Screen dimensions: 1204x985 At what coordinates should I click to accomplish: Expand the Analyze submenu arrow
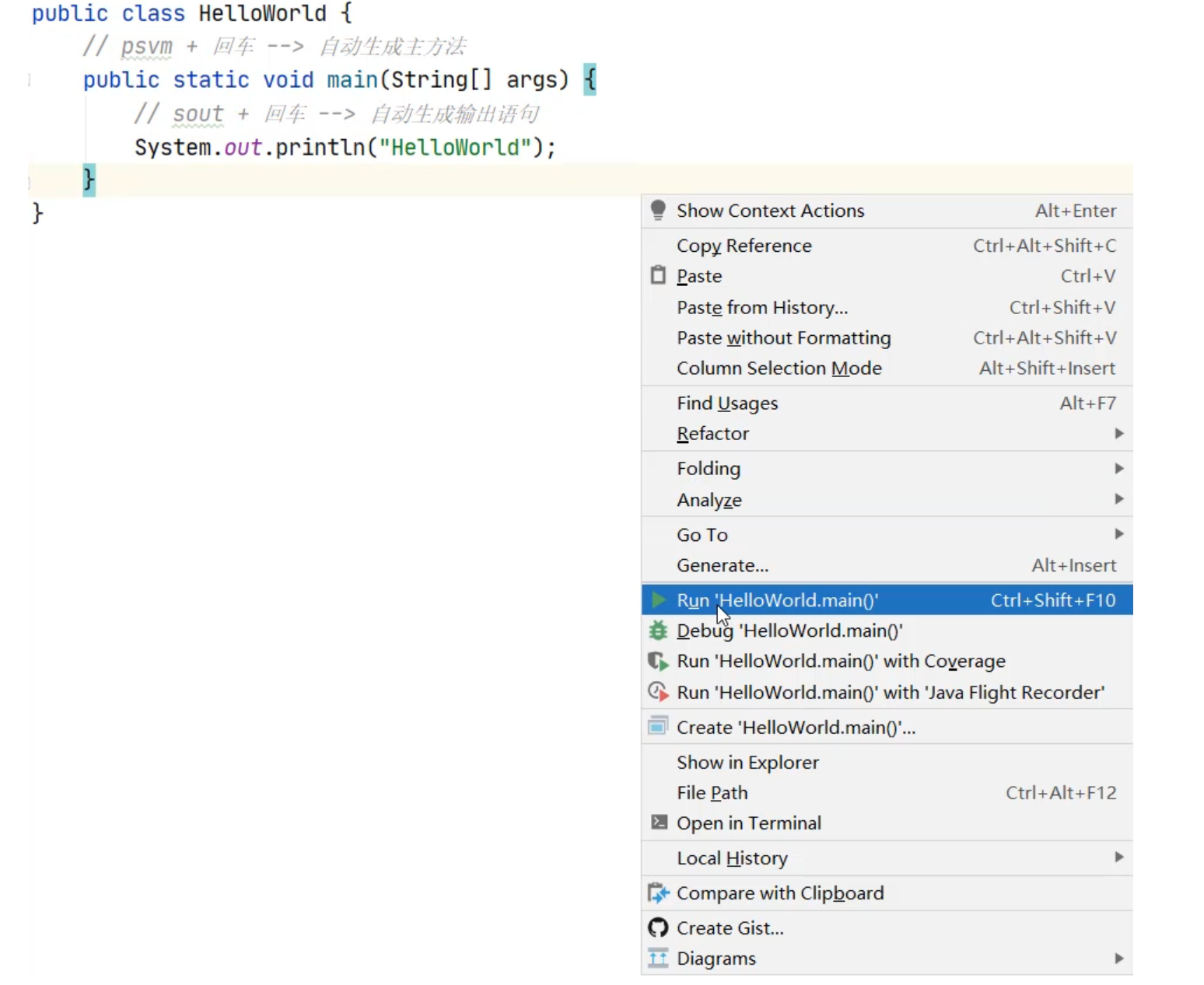coord(1118,498)
